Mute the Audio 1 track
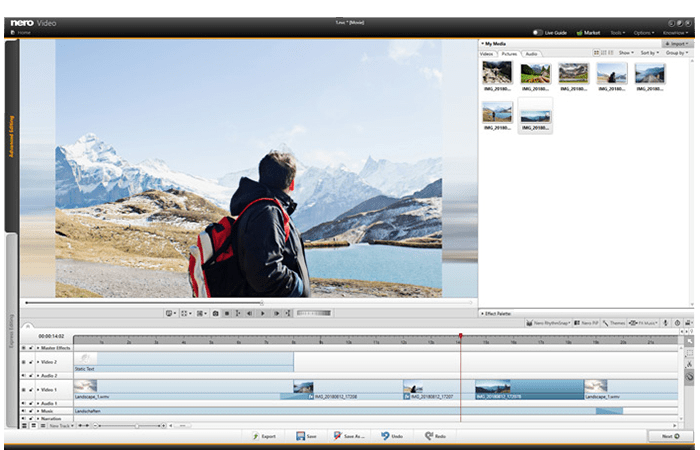This screenshot has height=450, width=700. (24, 404)
